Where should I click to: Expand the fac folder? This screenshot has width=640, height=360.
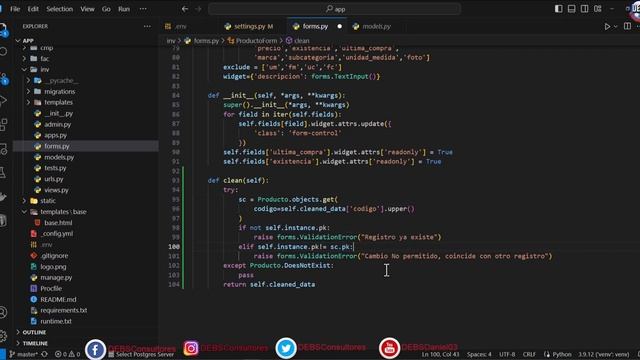coord(45,59)
